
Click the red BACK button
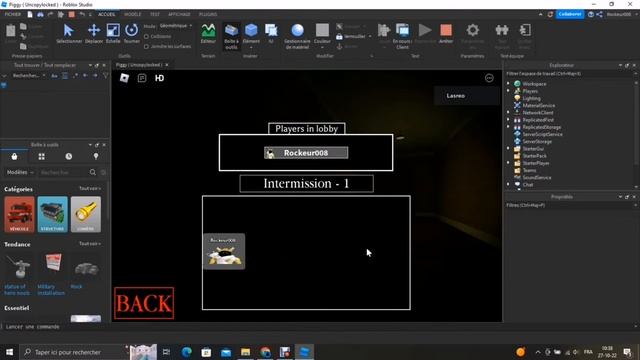(x=144, y=303)
